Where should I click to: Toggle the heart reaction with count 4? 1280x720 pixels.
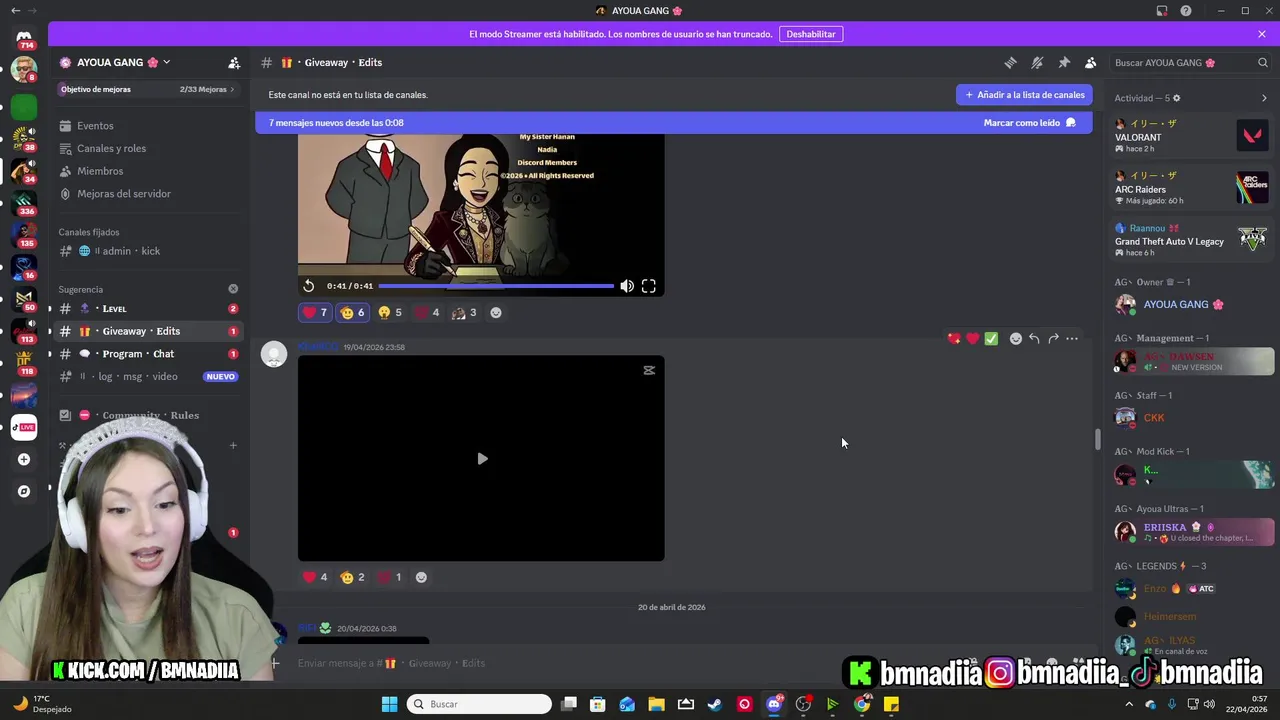click(x=315, y=577)
